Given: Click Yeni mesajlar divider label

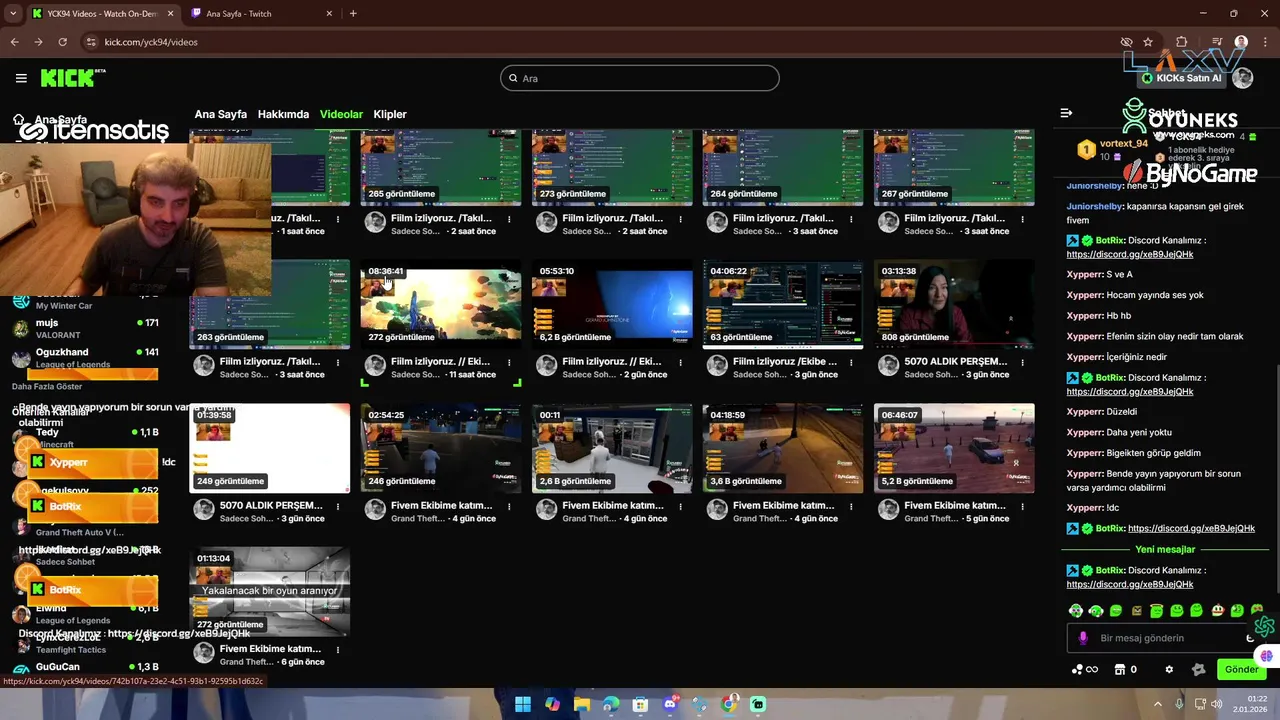Looking at the screenshot, I should pyautogui.click(x=1165, y=549).
